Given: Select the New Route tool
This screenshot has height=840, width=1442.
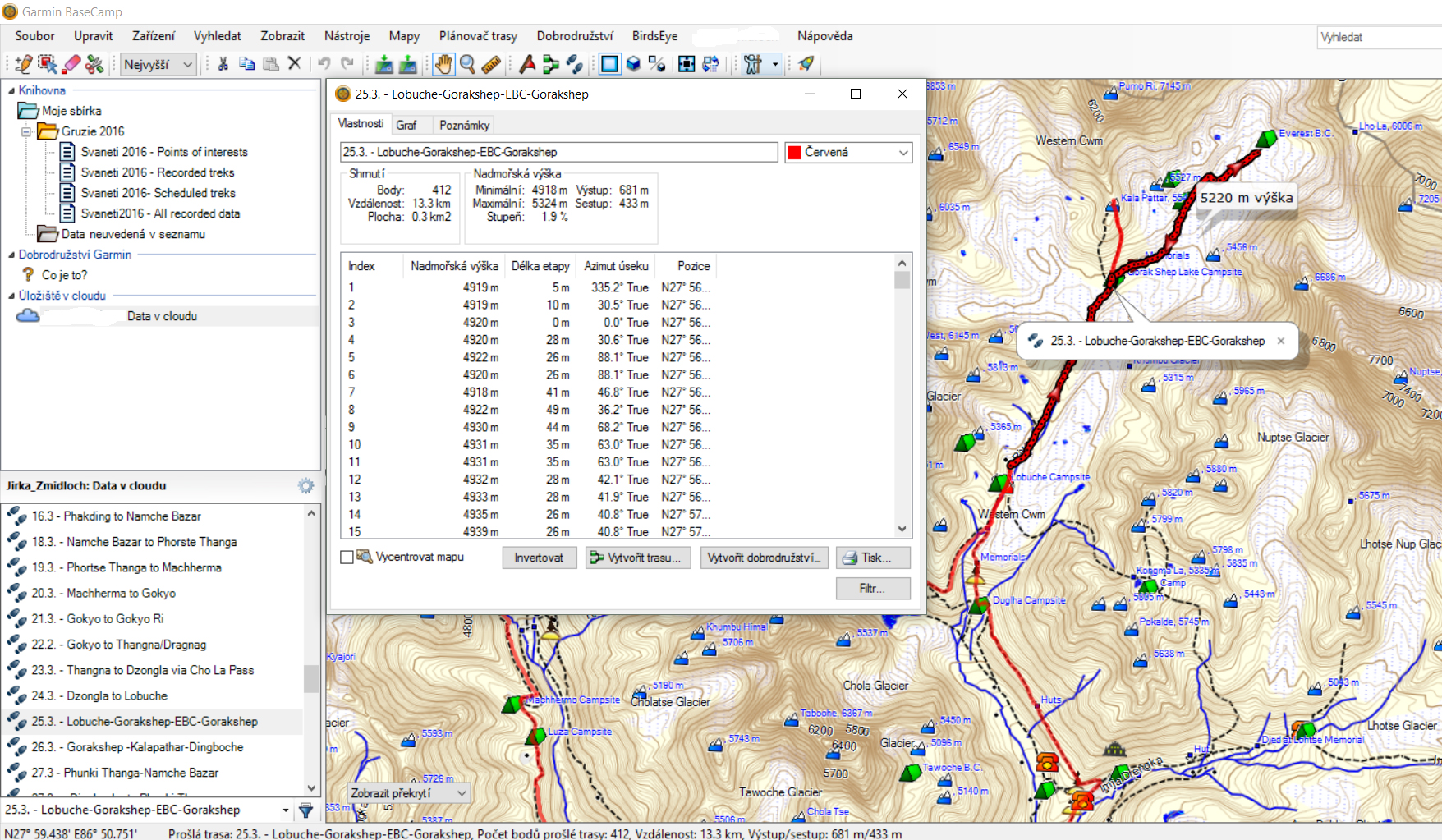Looking at the screenshot, I should (x=551, y=63).
